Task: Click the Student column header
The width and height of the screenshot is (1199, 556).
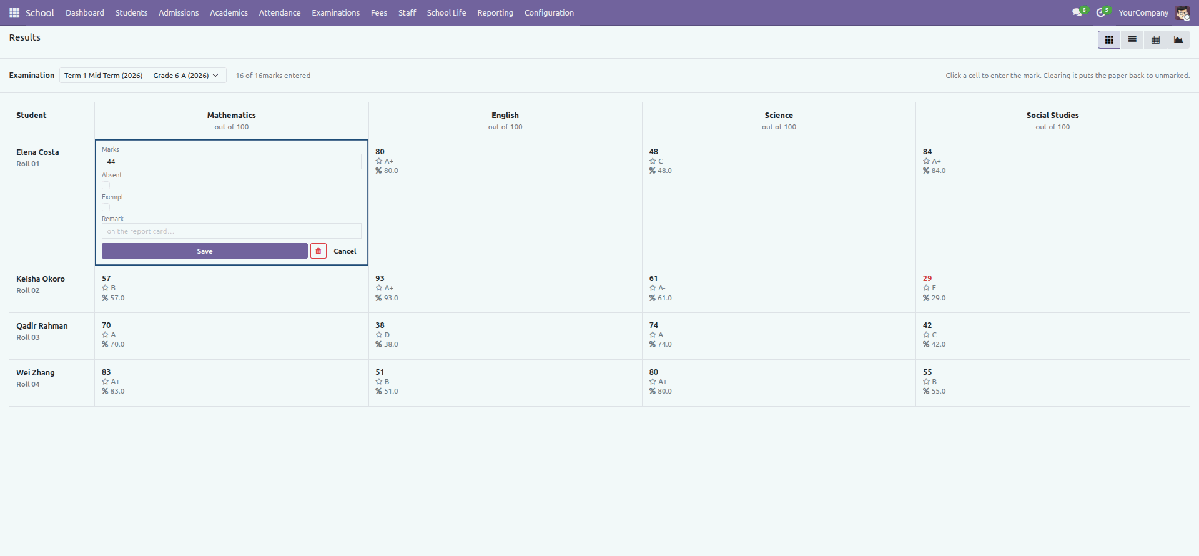Action: 31,115
